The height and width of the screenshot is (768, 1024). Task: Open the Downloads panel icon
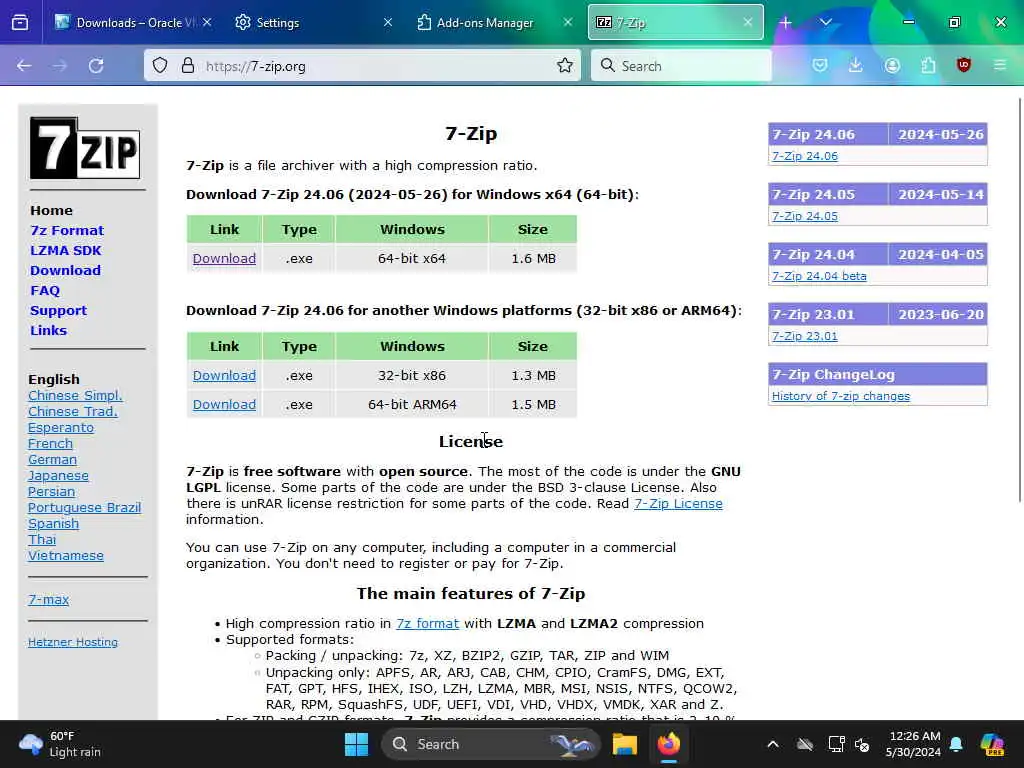[856, 65]
